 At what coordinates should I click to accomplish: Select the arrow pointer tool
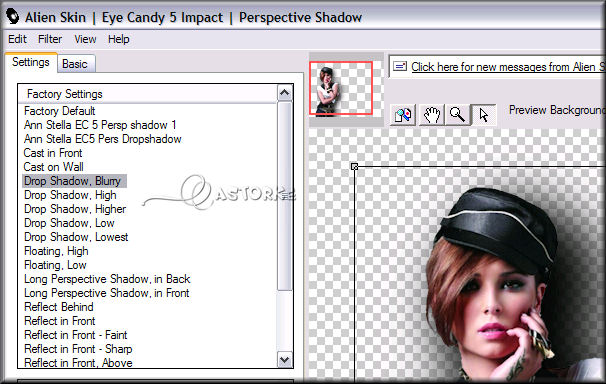(x=483, y=115)
